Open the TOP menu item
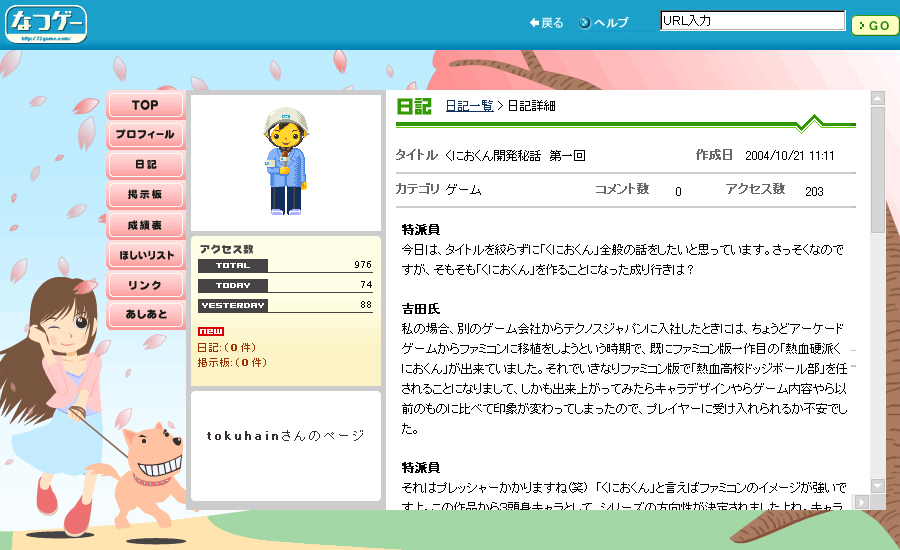The image size is (900, 550). click(145, 105)
